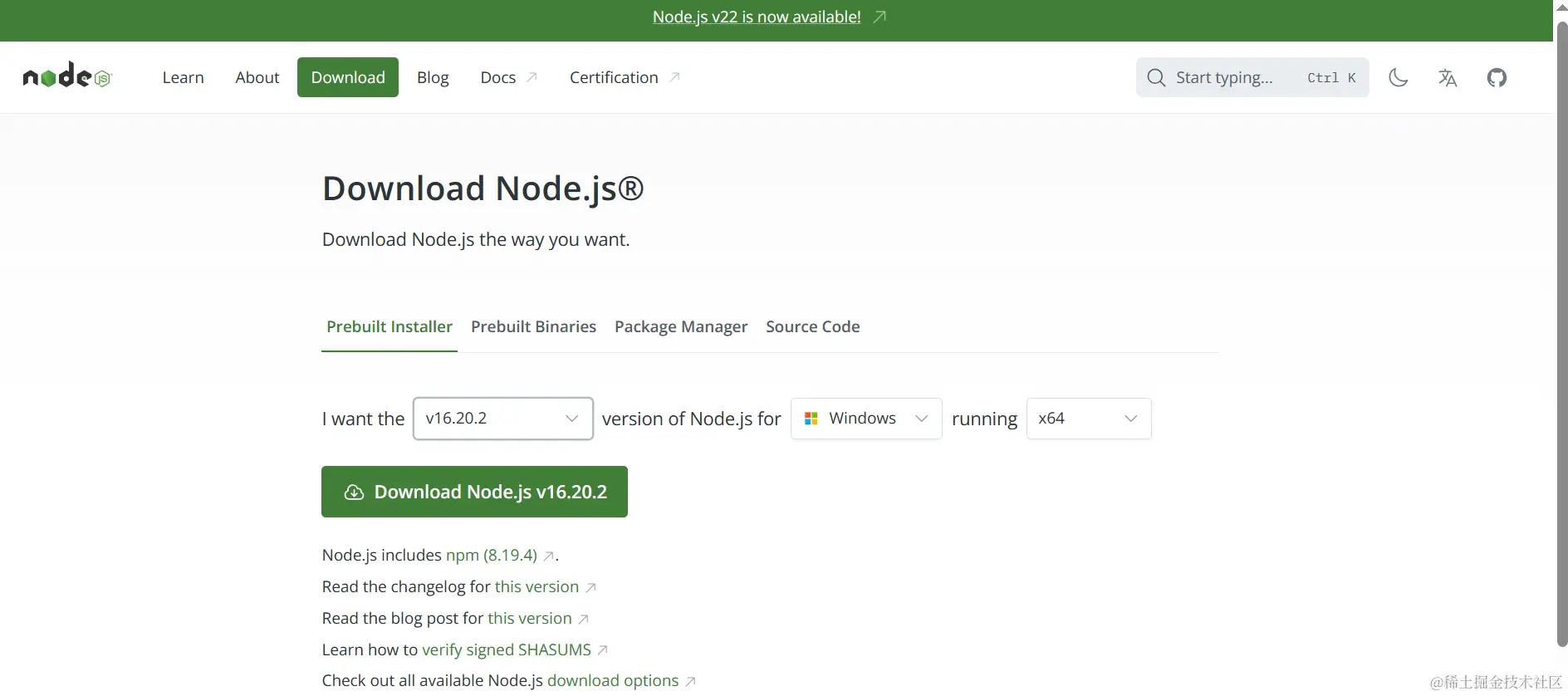Click the external arrow after download options
Viewport: 1568px width, 696px height.
690,682
